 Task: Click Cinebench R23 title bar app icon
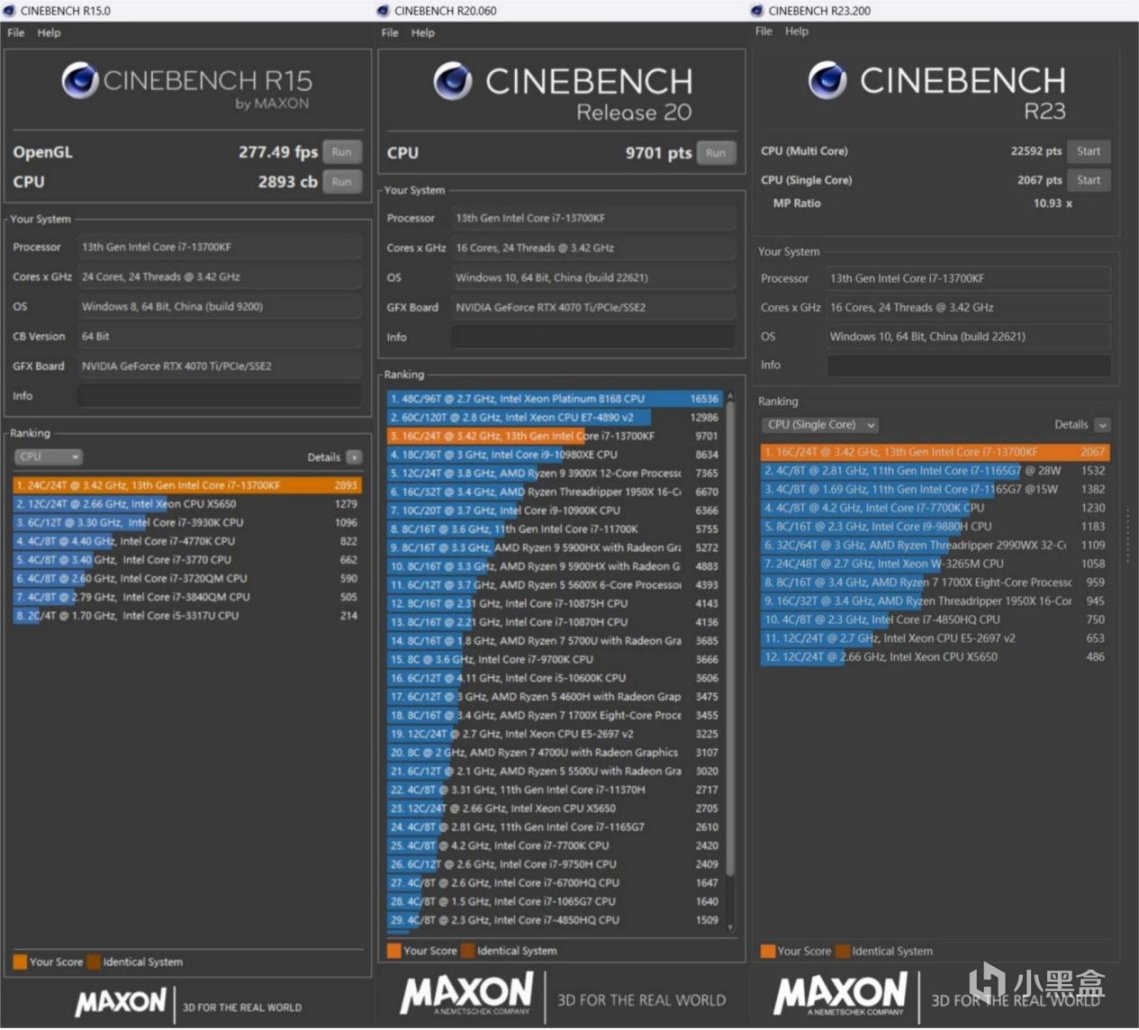point(757,11)
